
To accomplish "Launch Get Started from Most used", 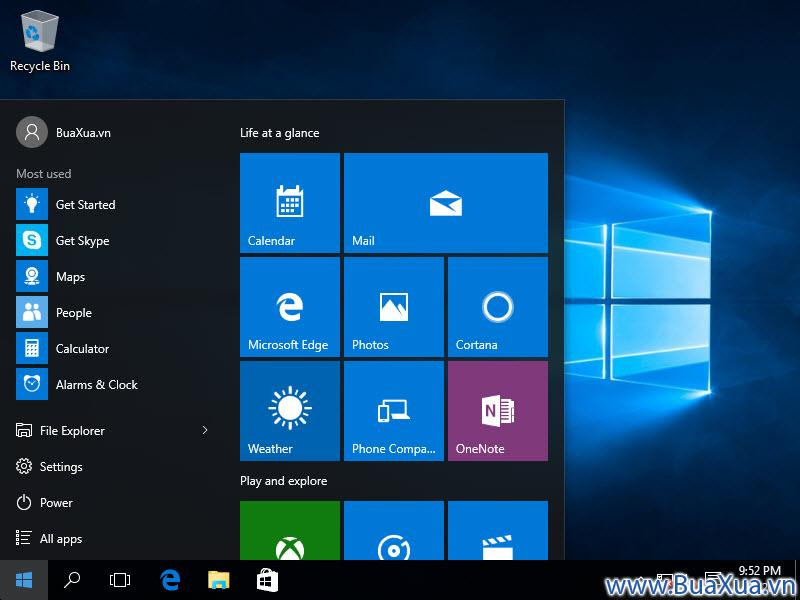I will (85, 205).
